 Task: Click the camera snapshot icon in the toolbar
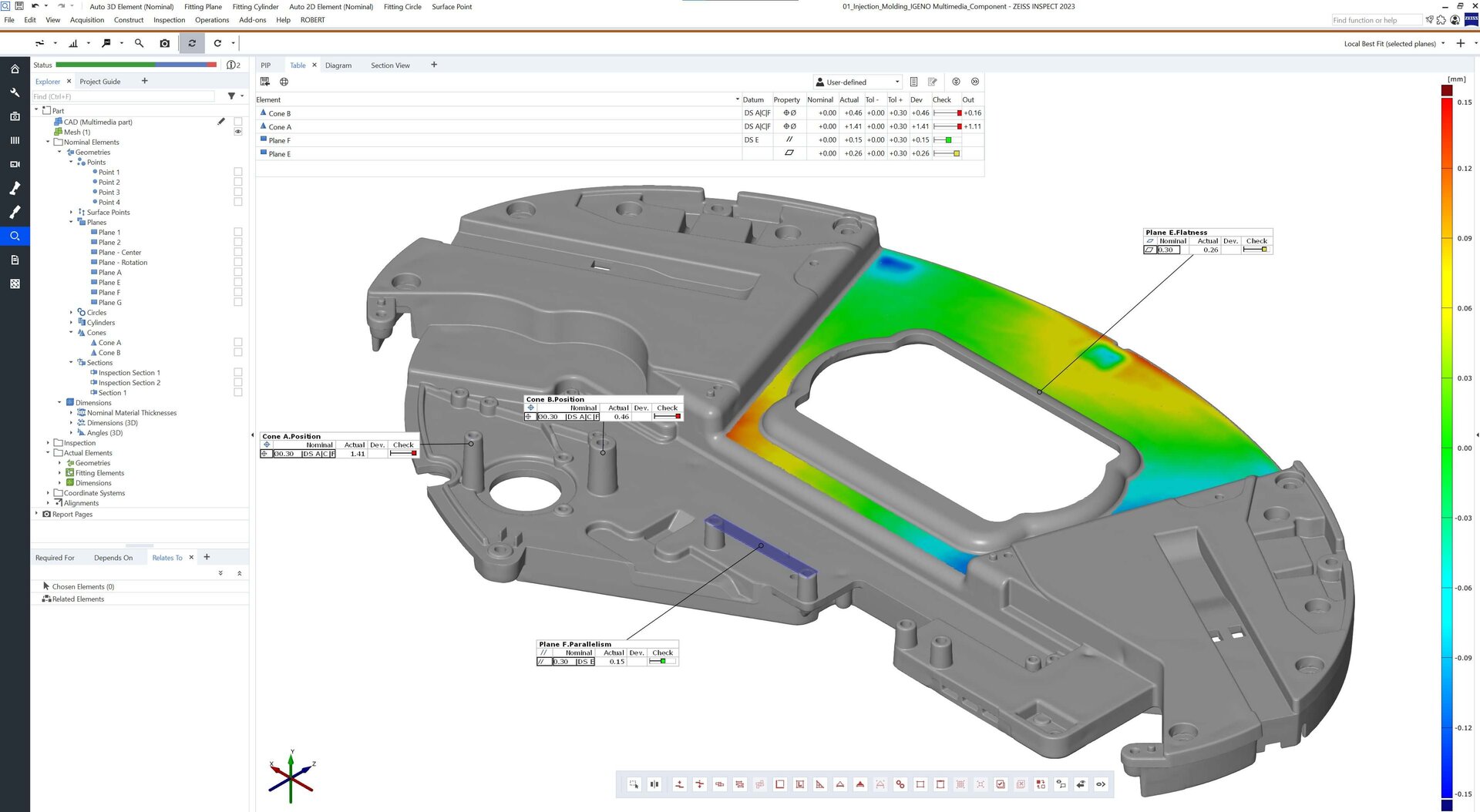[x=164, y=43]
